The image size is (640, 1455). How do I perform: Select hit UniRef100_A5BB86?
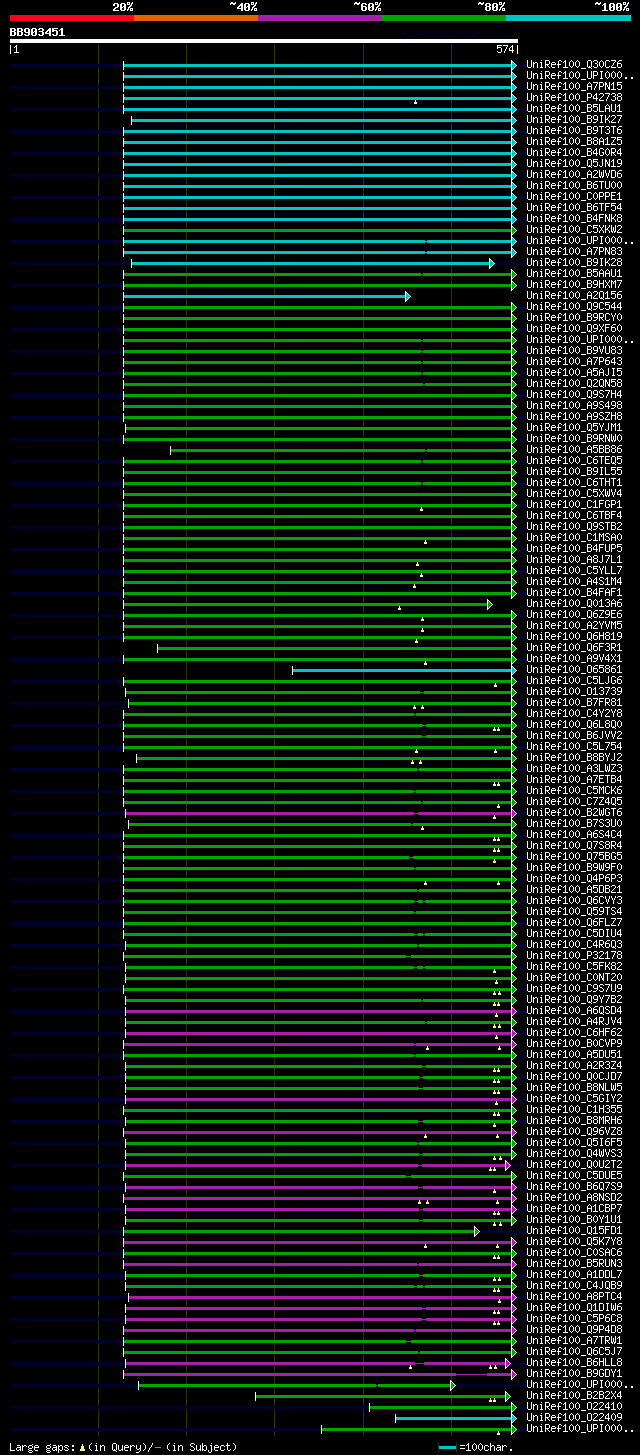pos(574,449)
